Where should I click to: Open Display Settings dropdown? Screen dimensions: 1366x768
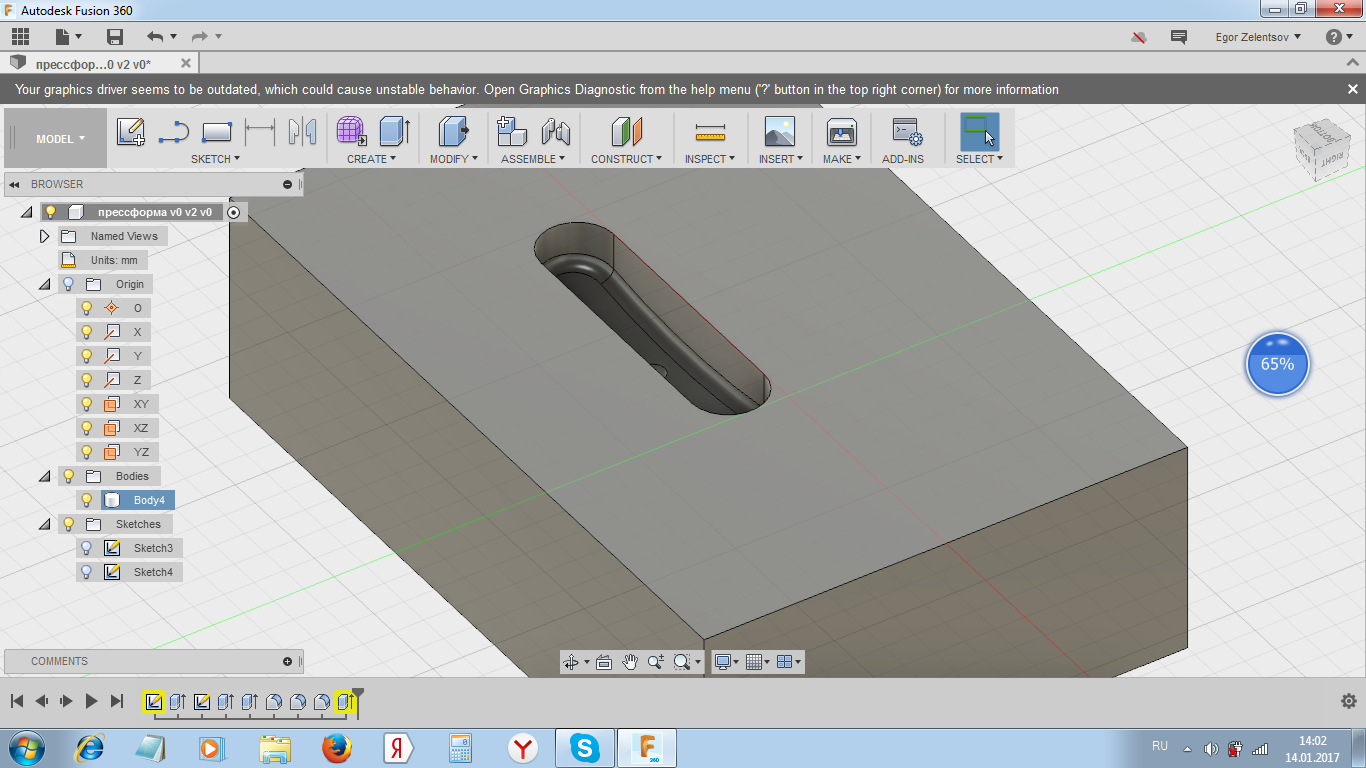tap(727, 662)
